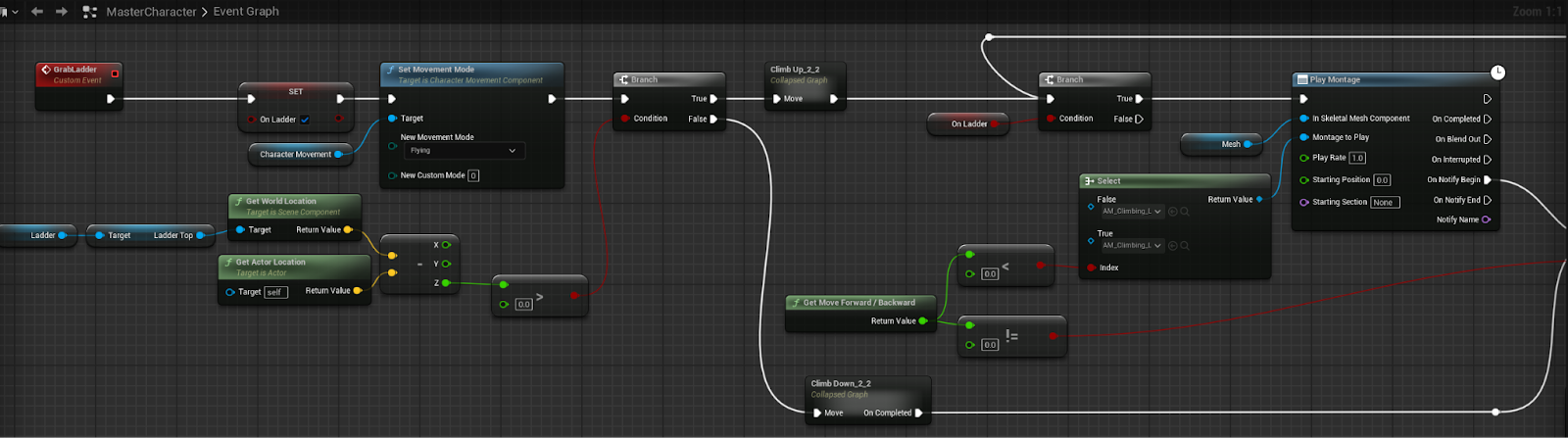The image size is (1568, 438).
Task: Click the Move input pin on Climb Up_2_2
Action: (x=776, y=99)
